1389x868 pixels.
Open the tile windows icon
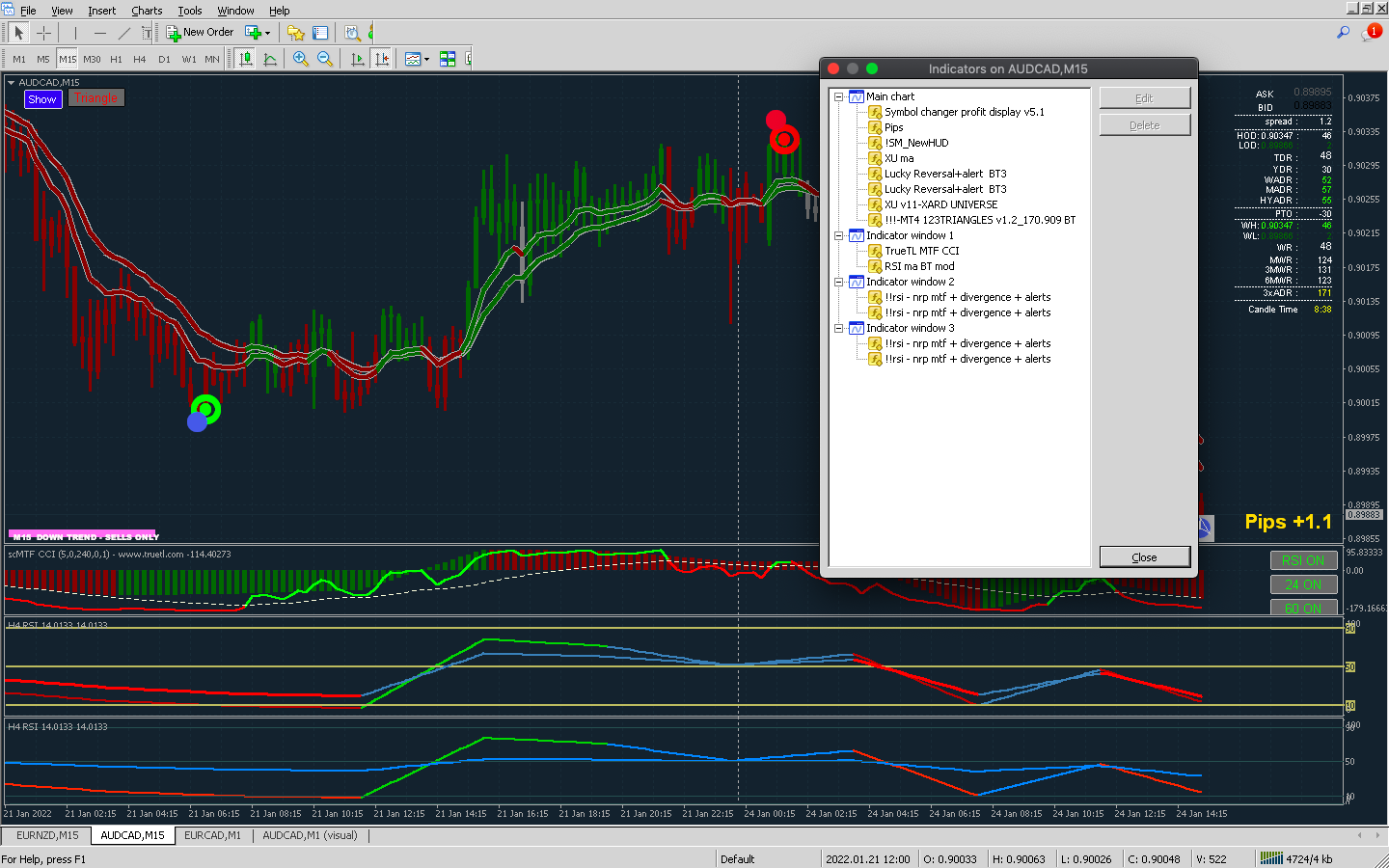tap(448, 59)
